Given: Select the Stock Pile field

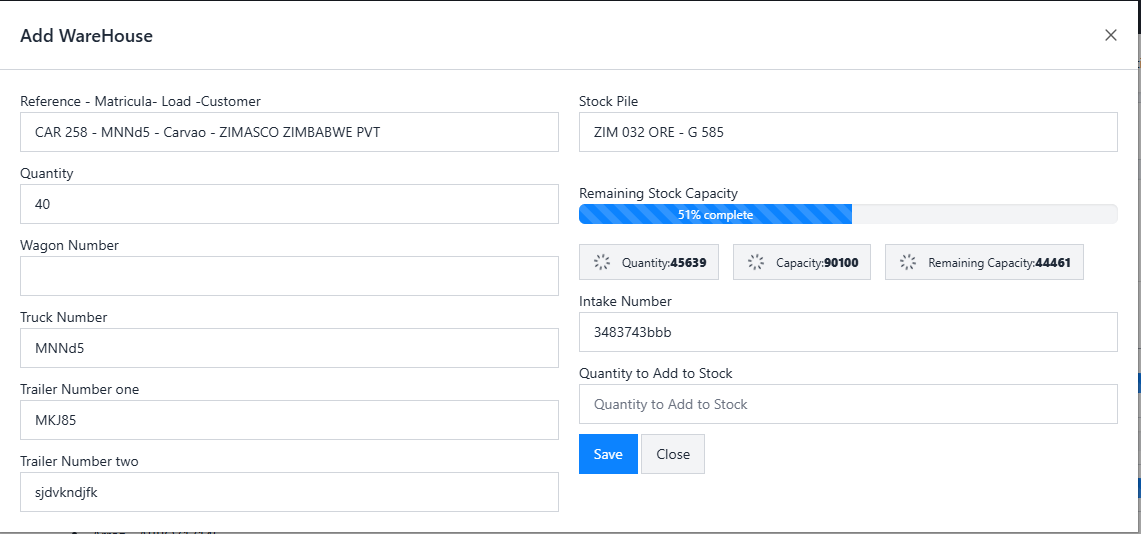Looking at the screenshot, I should [847, 132].
